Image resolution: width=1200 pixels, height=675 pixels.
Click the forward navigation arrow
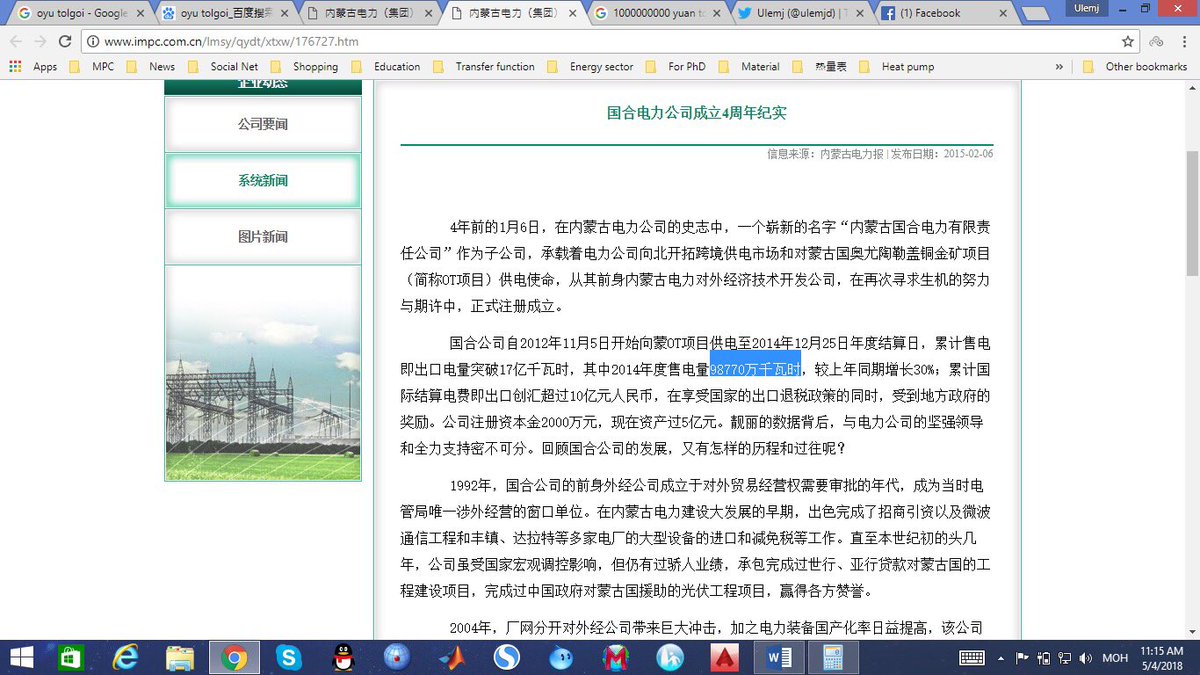coord(40,42)
